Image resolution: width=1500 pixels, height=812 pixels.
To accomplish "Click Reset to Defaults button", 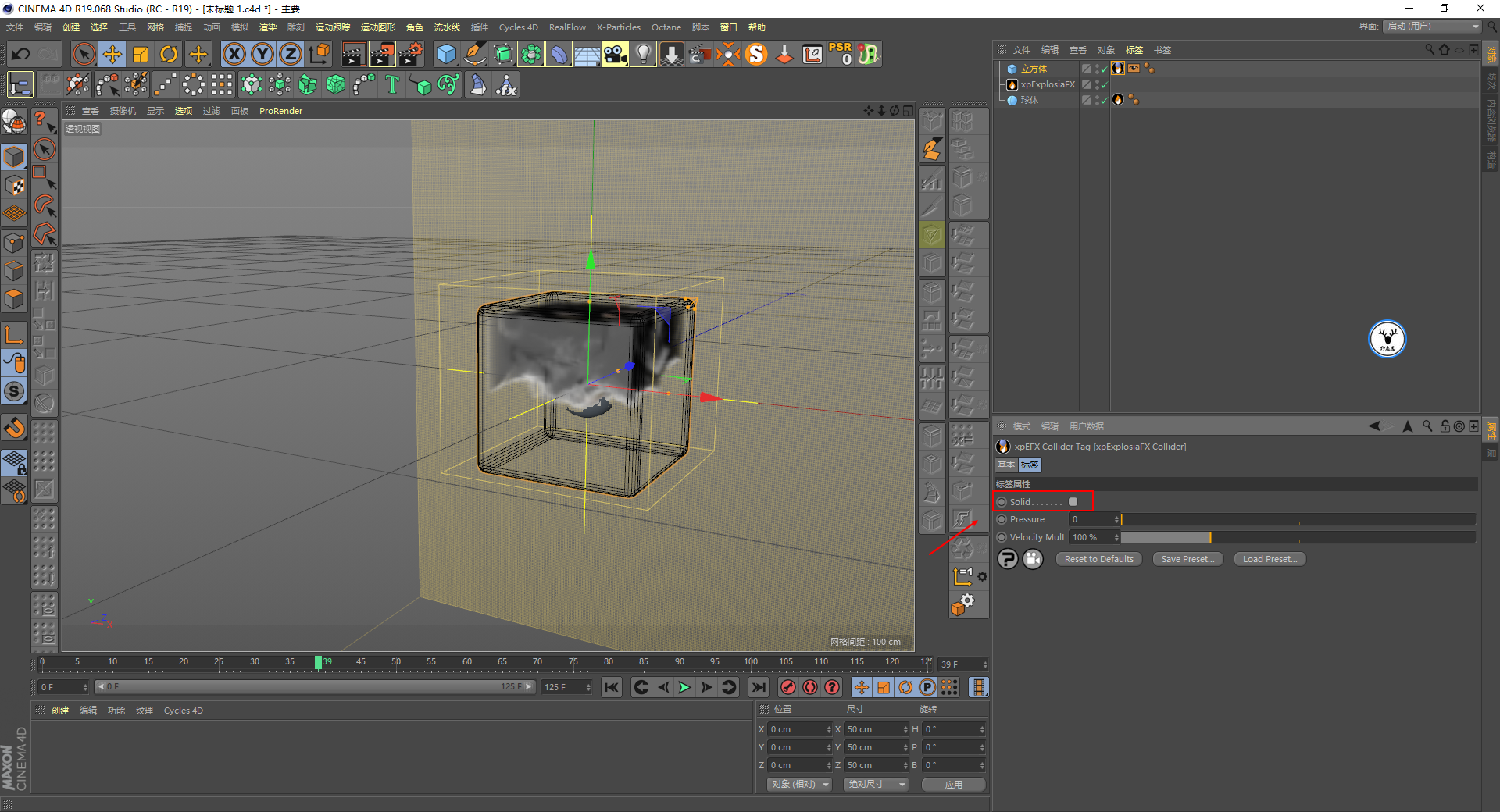I will click(1098, 559).
